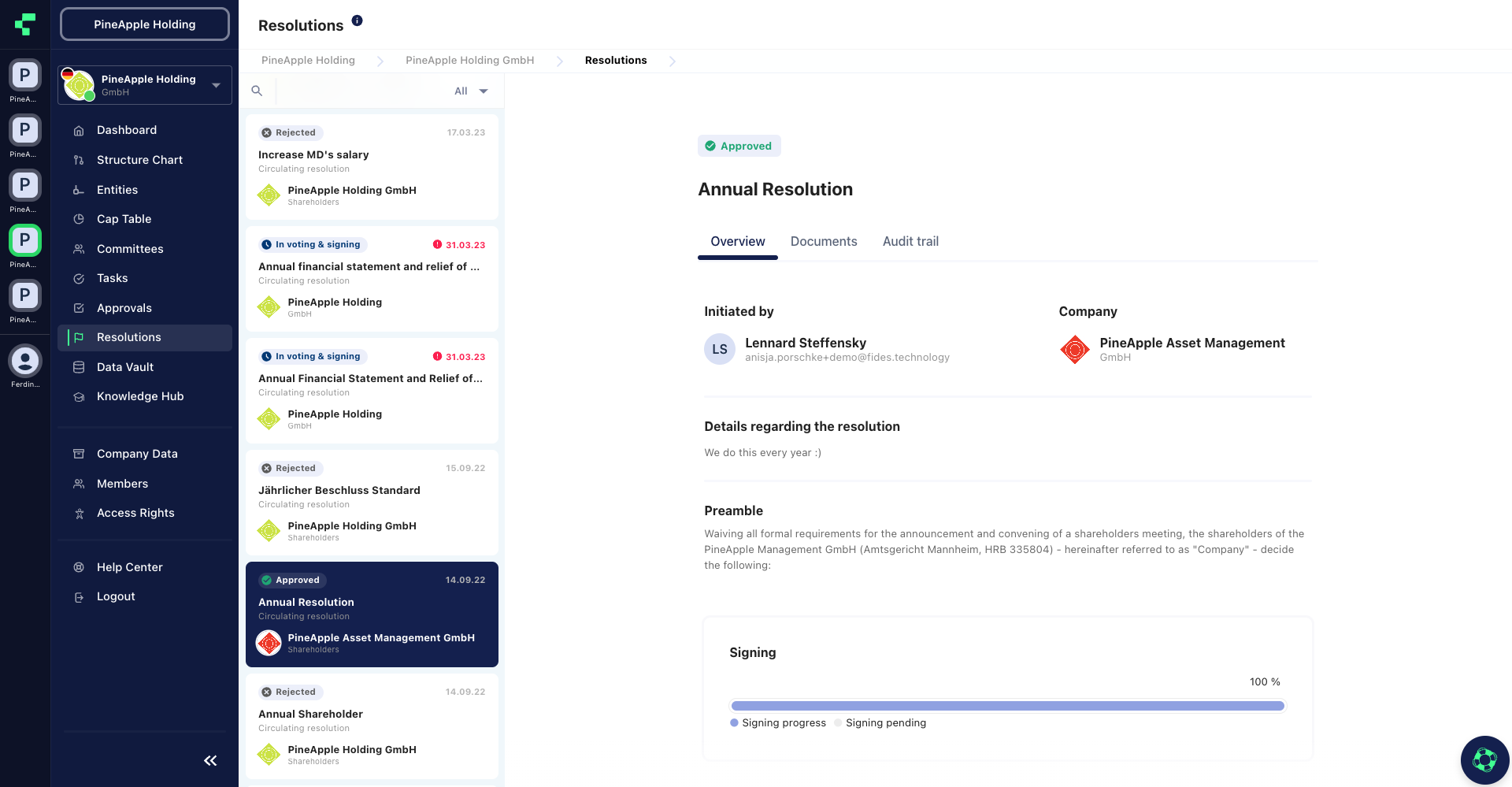Click the Access Rights icon

pos(79,513)
